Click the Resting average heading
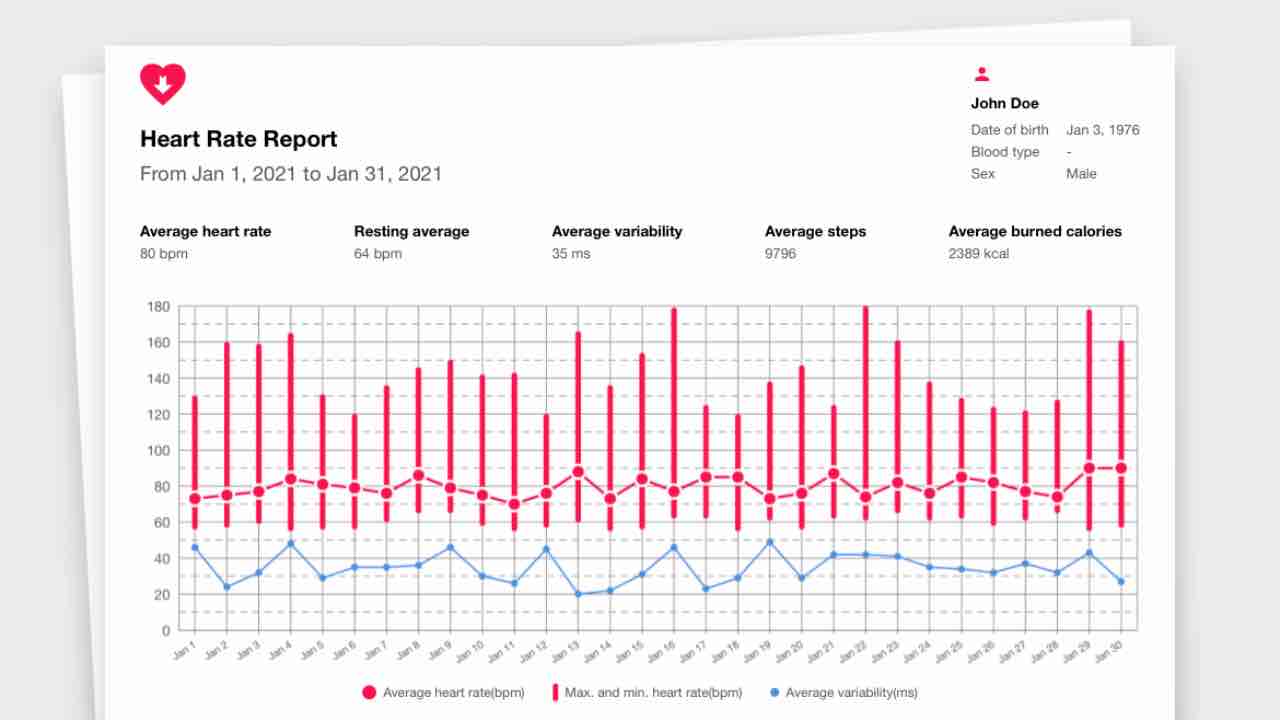The height and width of the screenshot is (720, 1280). pyautogui.click(x=411, y=231)
